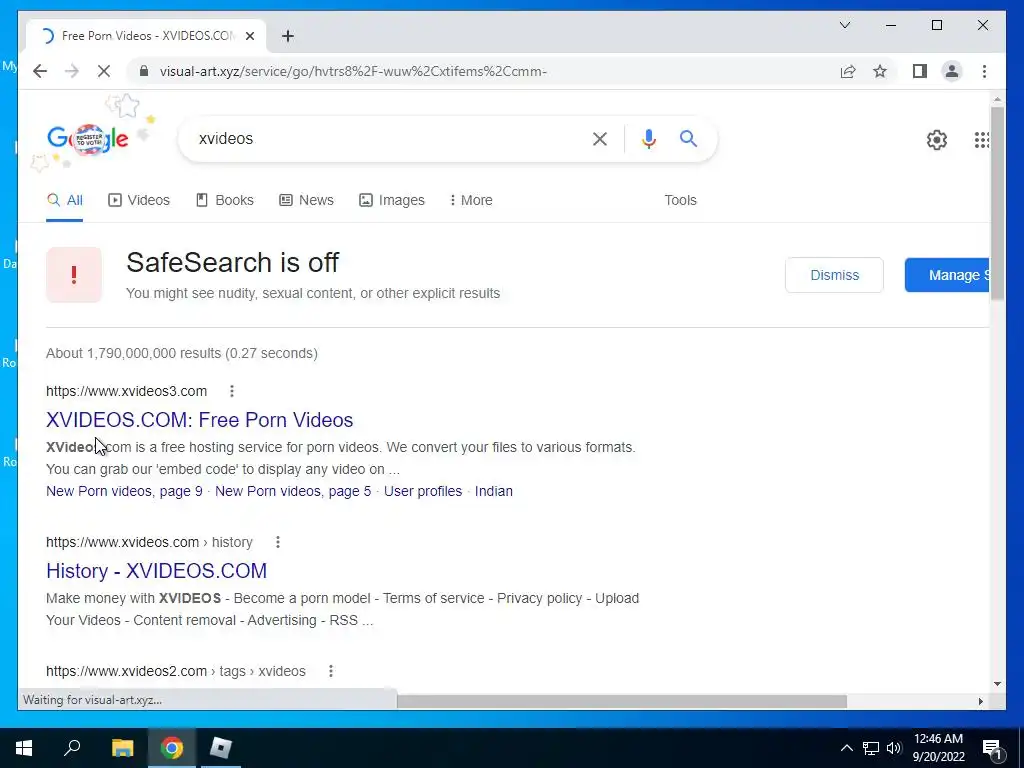Open the network status tray icon
This screenshot has height=768, width=1024.
pyautogui.click(x=871, y=748)
